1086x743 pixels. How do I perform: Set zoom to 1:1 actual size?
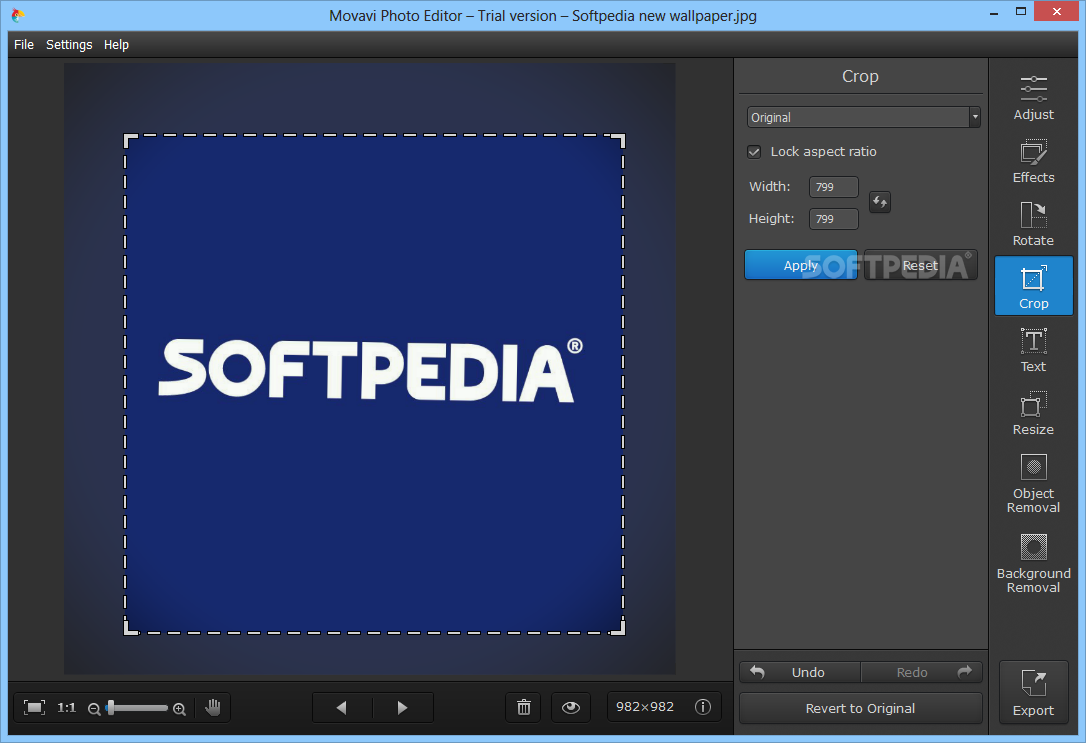[66, 707]
